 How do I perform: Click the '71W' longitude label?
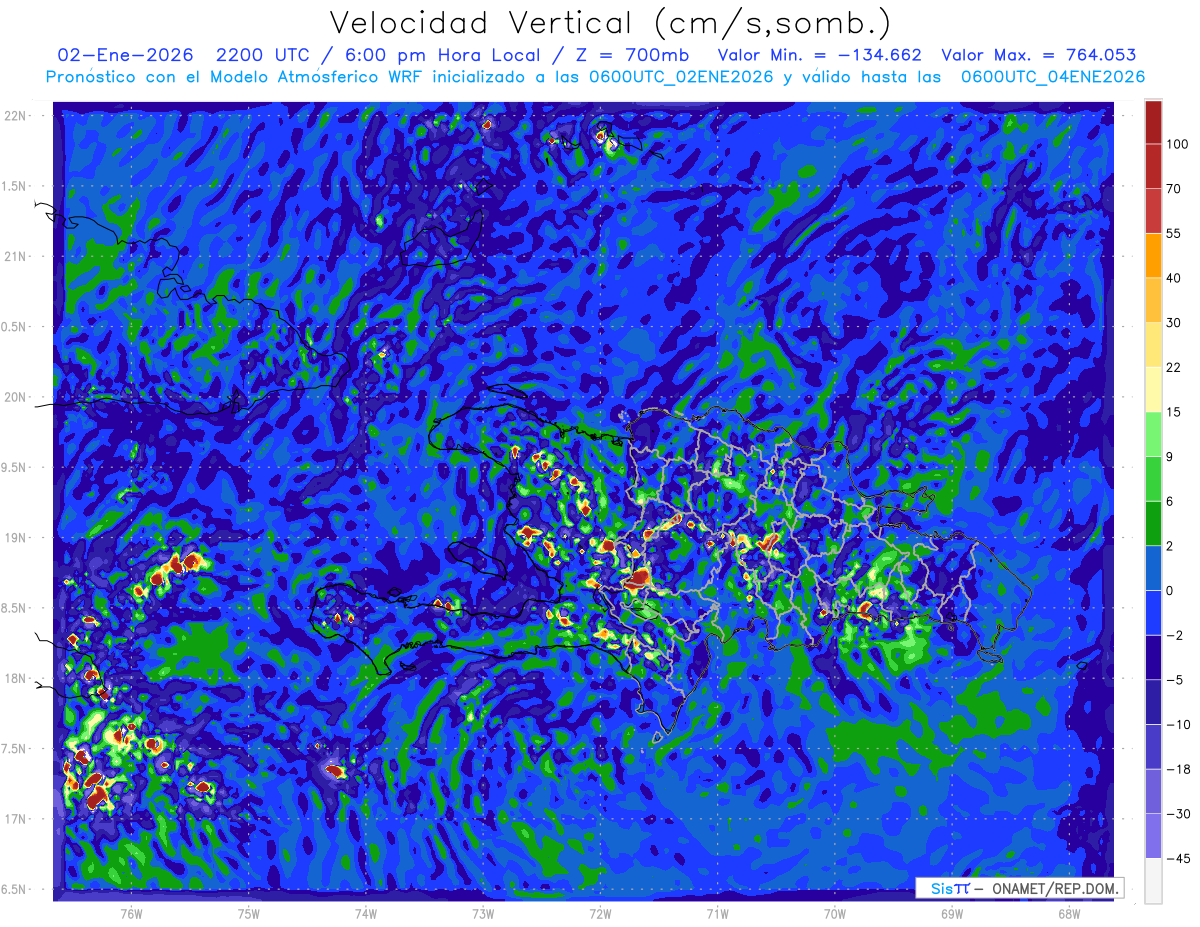pyautogui.click(x=717, y=913)
